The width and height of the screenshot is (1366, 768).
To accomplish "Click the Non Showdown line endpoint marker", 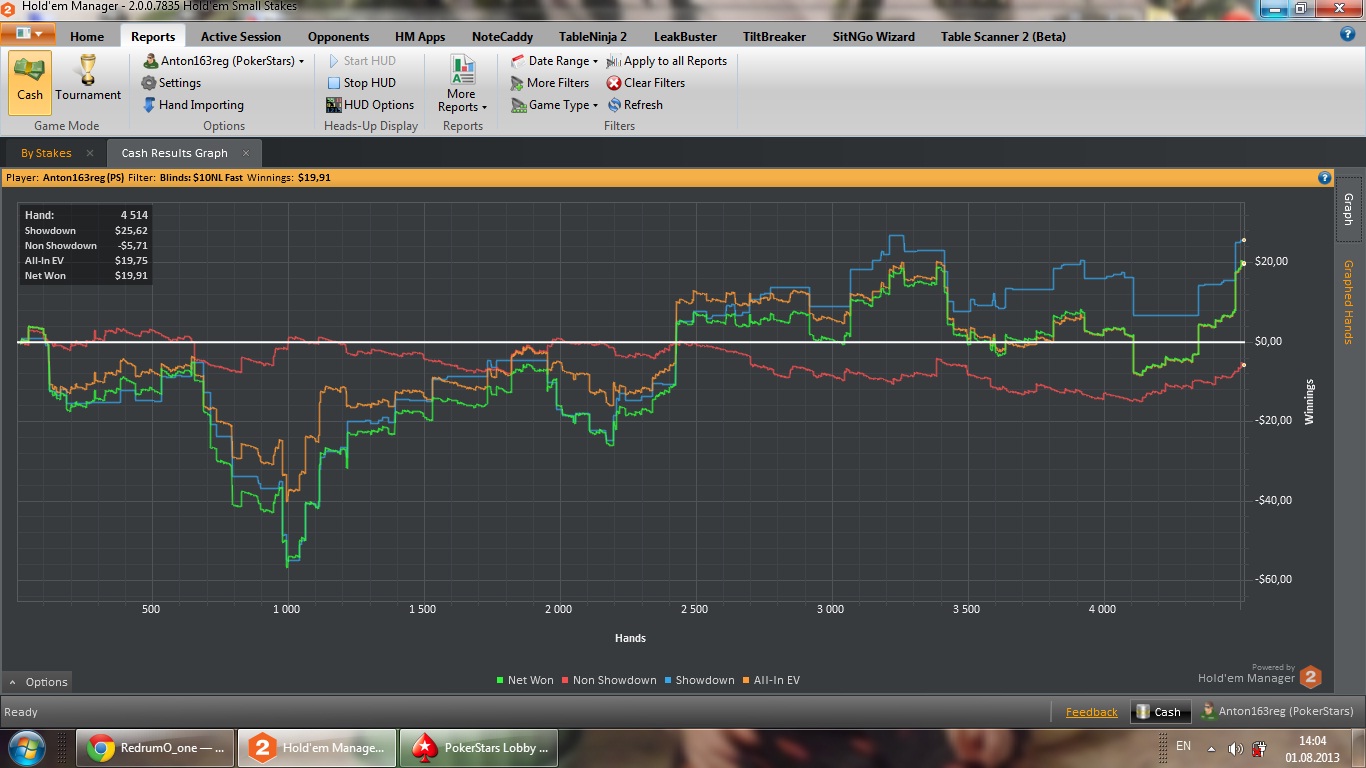I will [1243, 366].
